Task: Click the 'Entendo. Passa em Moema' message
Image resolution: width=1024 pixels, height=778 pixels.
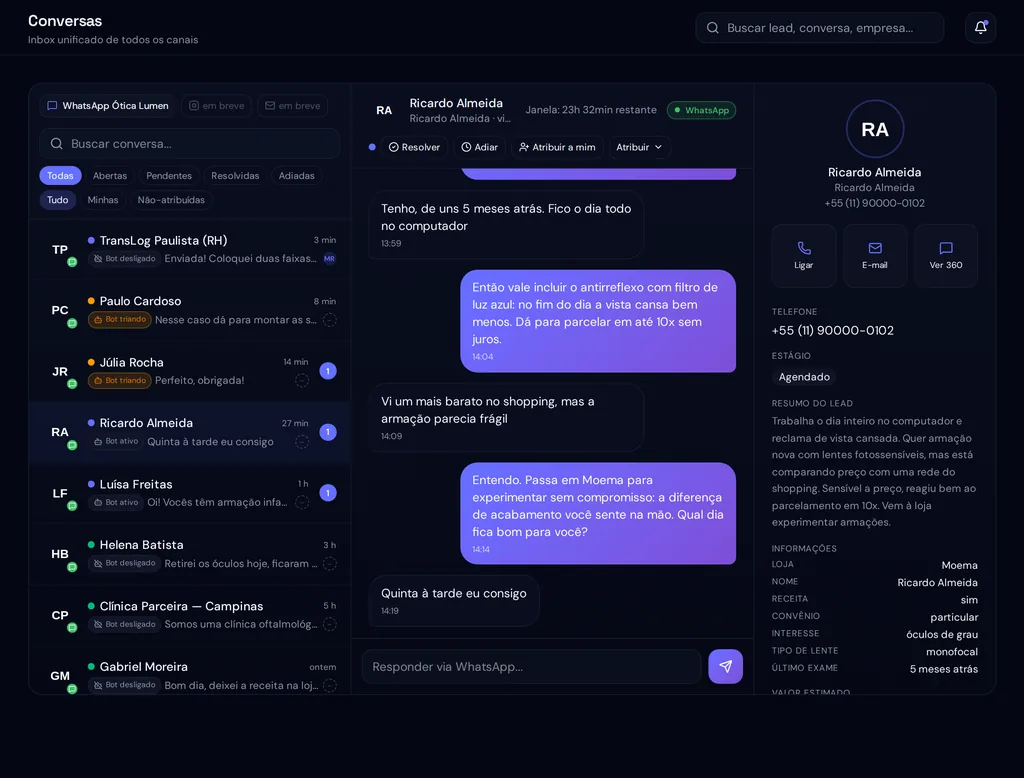Action: click(598, 513)
